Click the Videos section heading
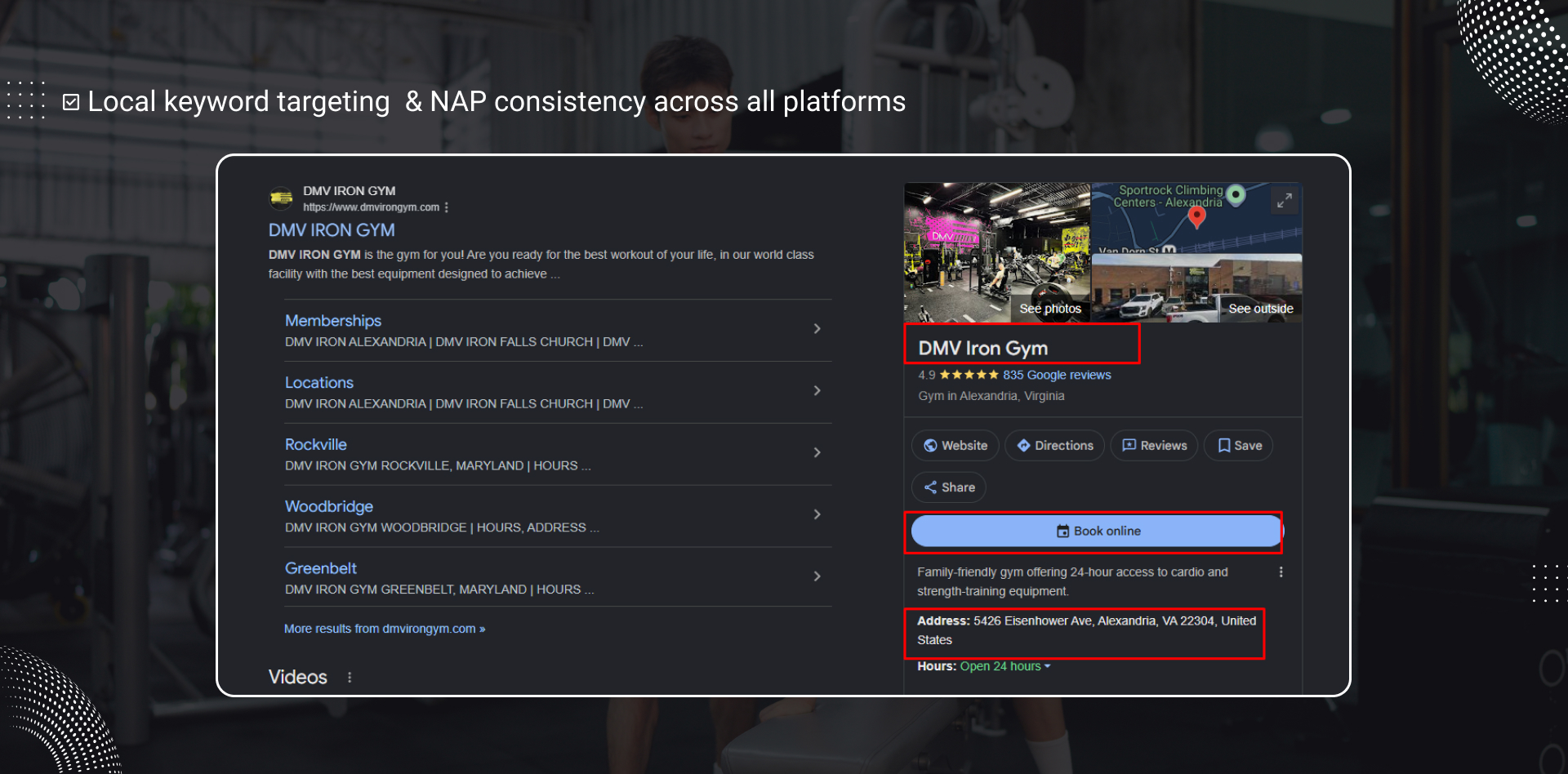1568x774 pixels. tap(298, 678)
